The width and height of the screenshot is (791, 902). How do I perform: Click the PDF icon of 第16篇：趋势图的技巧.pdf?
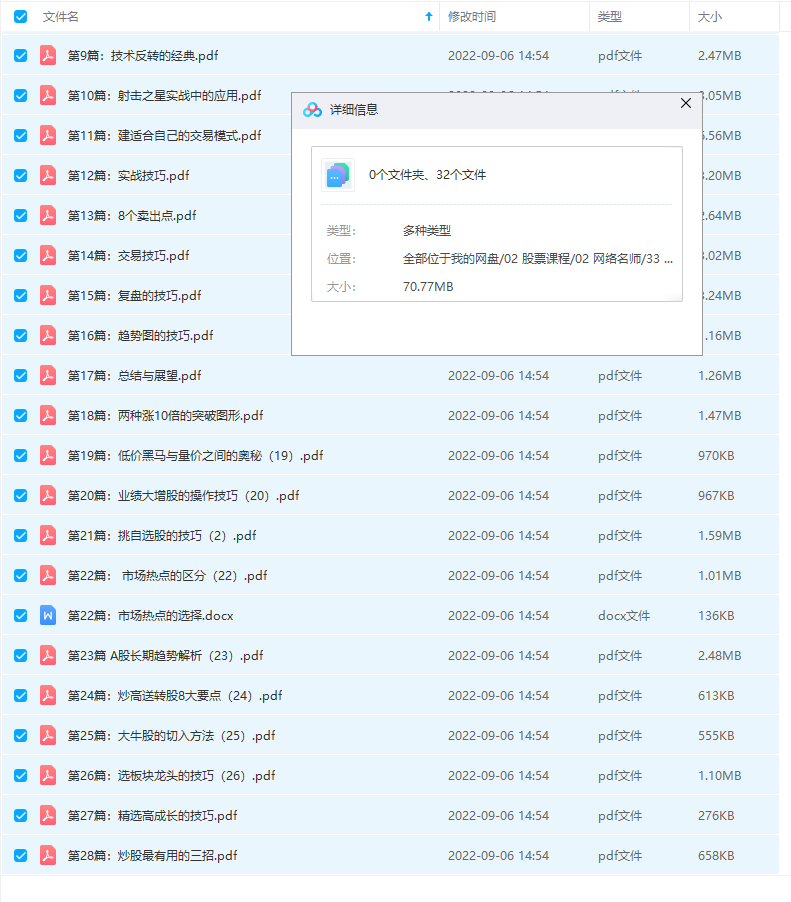click(x=48, y=335)
